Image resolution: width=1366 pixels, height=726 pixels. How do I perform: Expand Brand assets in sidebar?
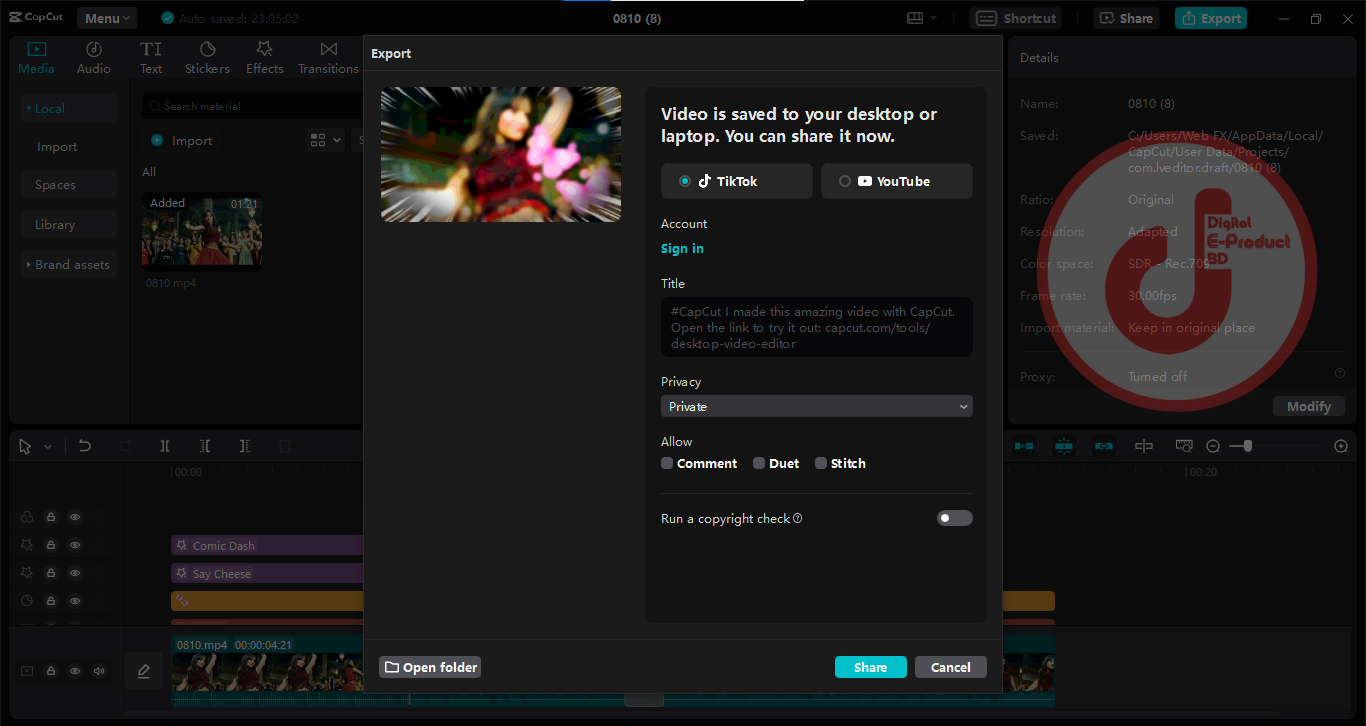pyautogui.click(x=70, y=265)
